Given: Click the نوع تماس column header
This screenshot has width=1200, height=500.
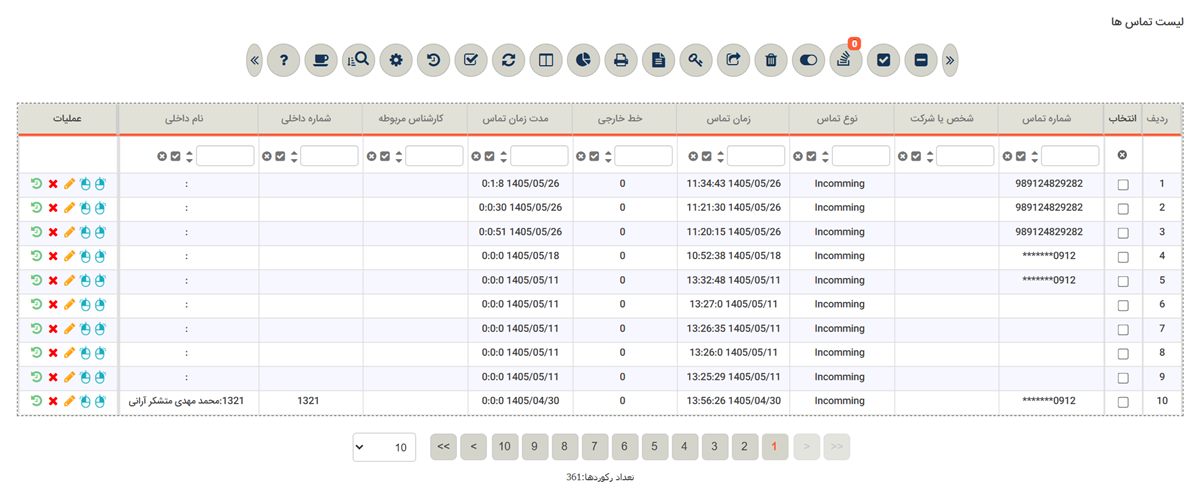Looking at the screenshot, I should point(840,118).
